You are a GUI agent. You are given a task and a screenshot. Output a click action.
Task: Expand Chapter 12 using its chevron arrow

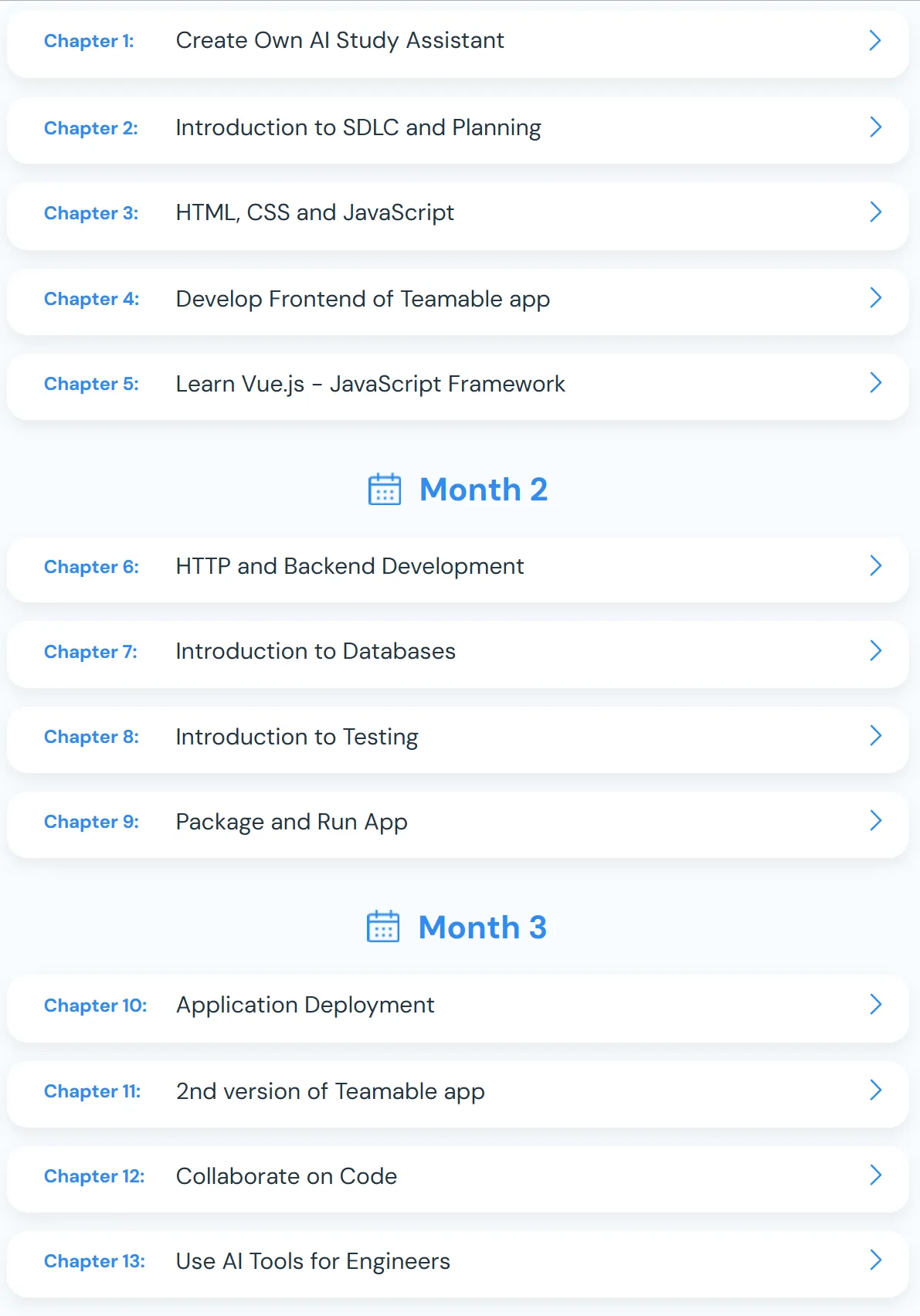(x=875, y=1175)
